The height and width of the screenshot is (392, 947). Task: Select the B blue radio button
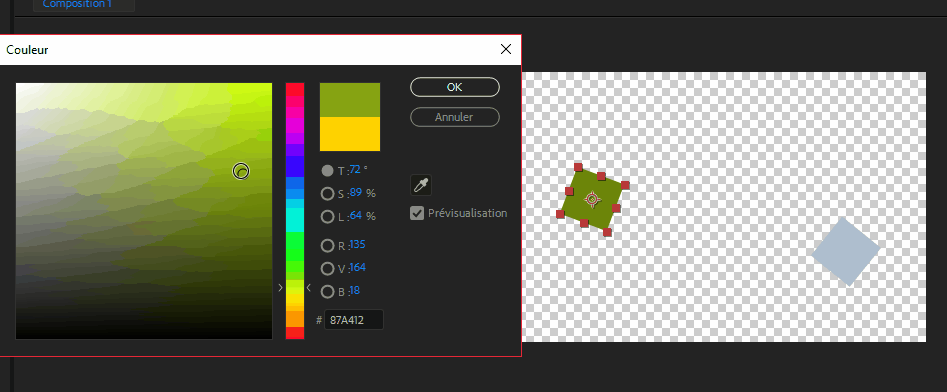click(x=327, y=292)
